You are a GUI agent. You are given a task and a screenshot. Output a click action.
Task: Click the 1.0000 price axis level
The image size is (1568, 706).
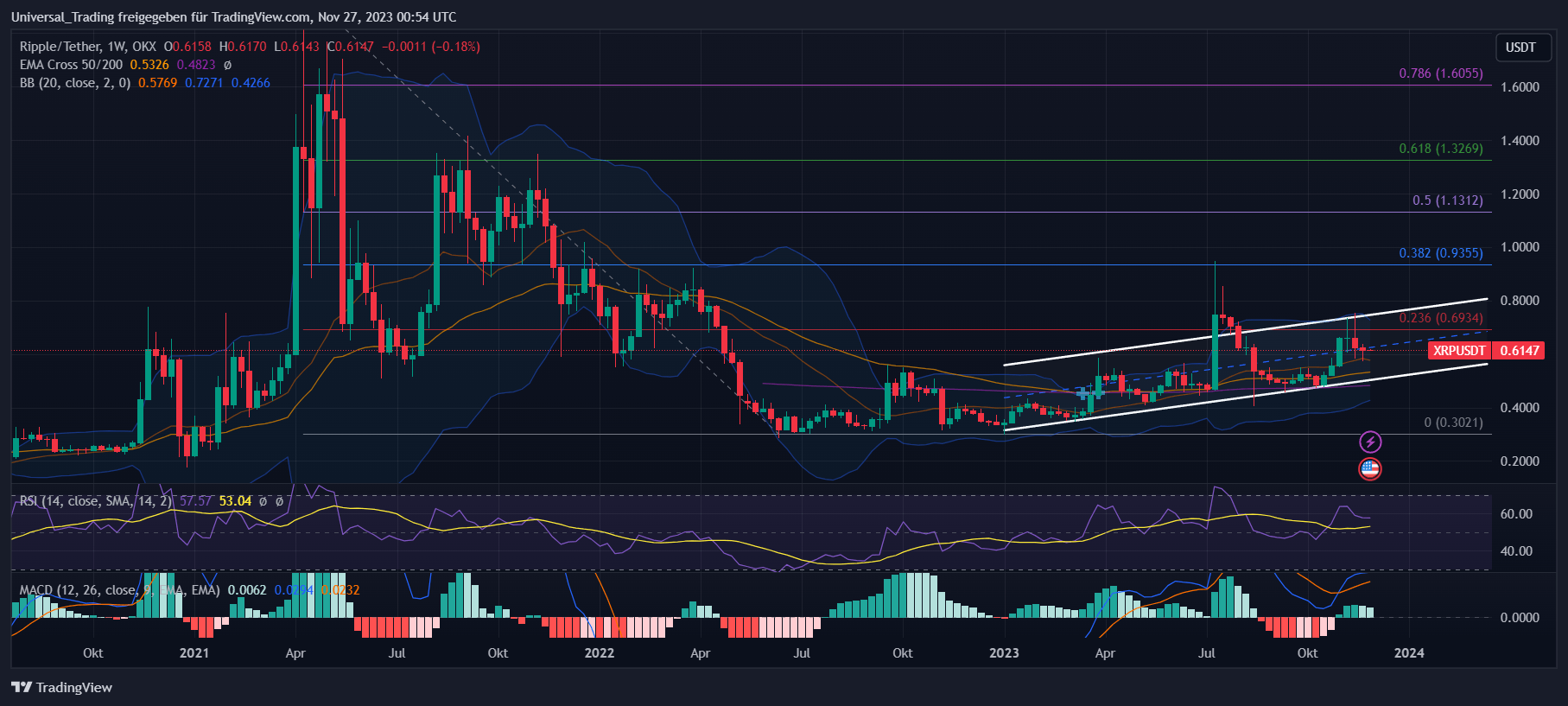[x=1520, y=247]
